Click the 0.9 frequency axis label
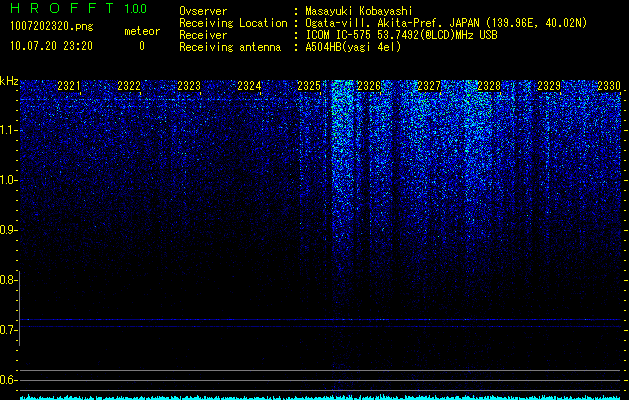 pos(8,230)
